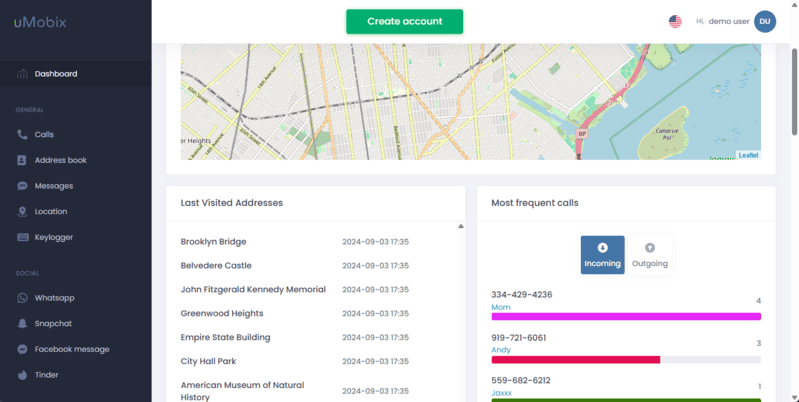Click the Calls phone icon
The width and height of the screenshot is (799, 402).
tap(23, 134)
